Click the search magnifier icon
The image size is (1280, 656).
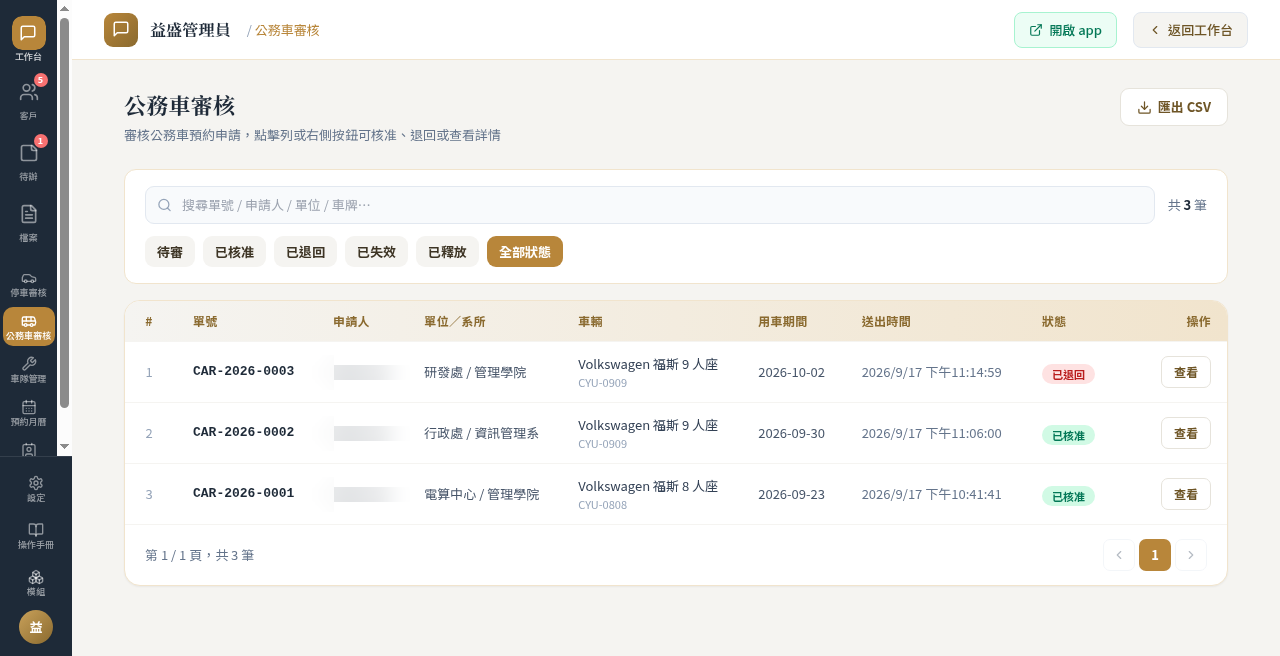tap(165, 205)
